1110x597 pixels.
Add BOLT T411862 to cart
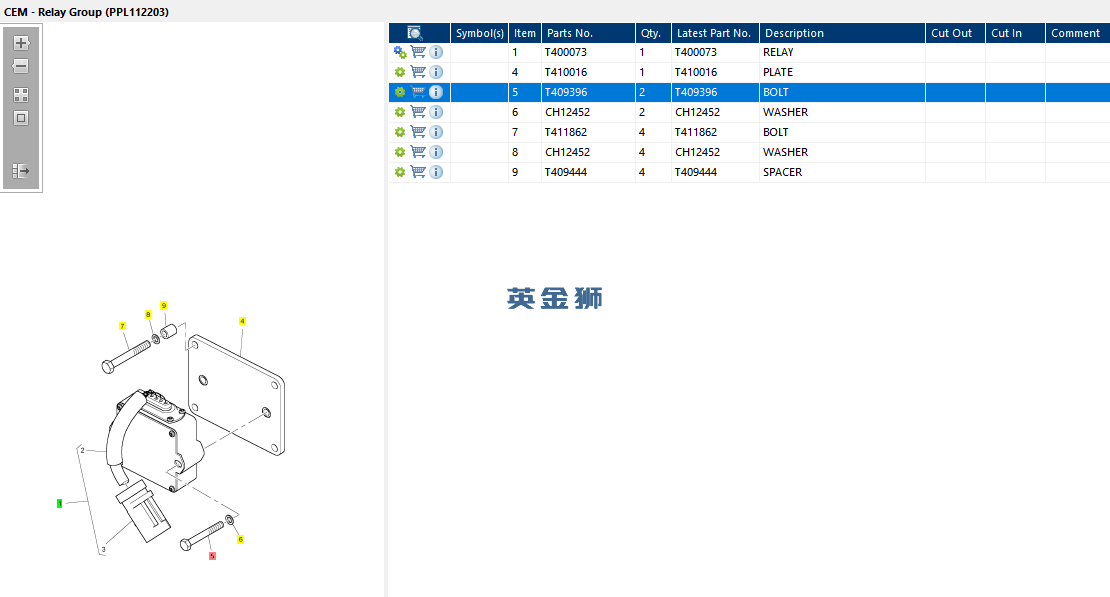[x=418, y=131]
